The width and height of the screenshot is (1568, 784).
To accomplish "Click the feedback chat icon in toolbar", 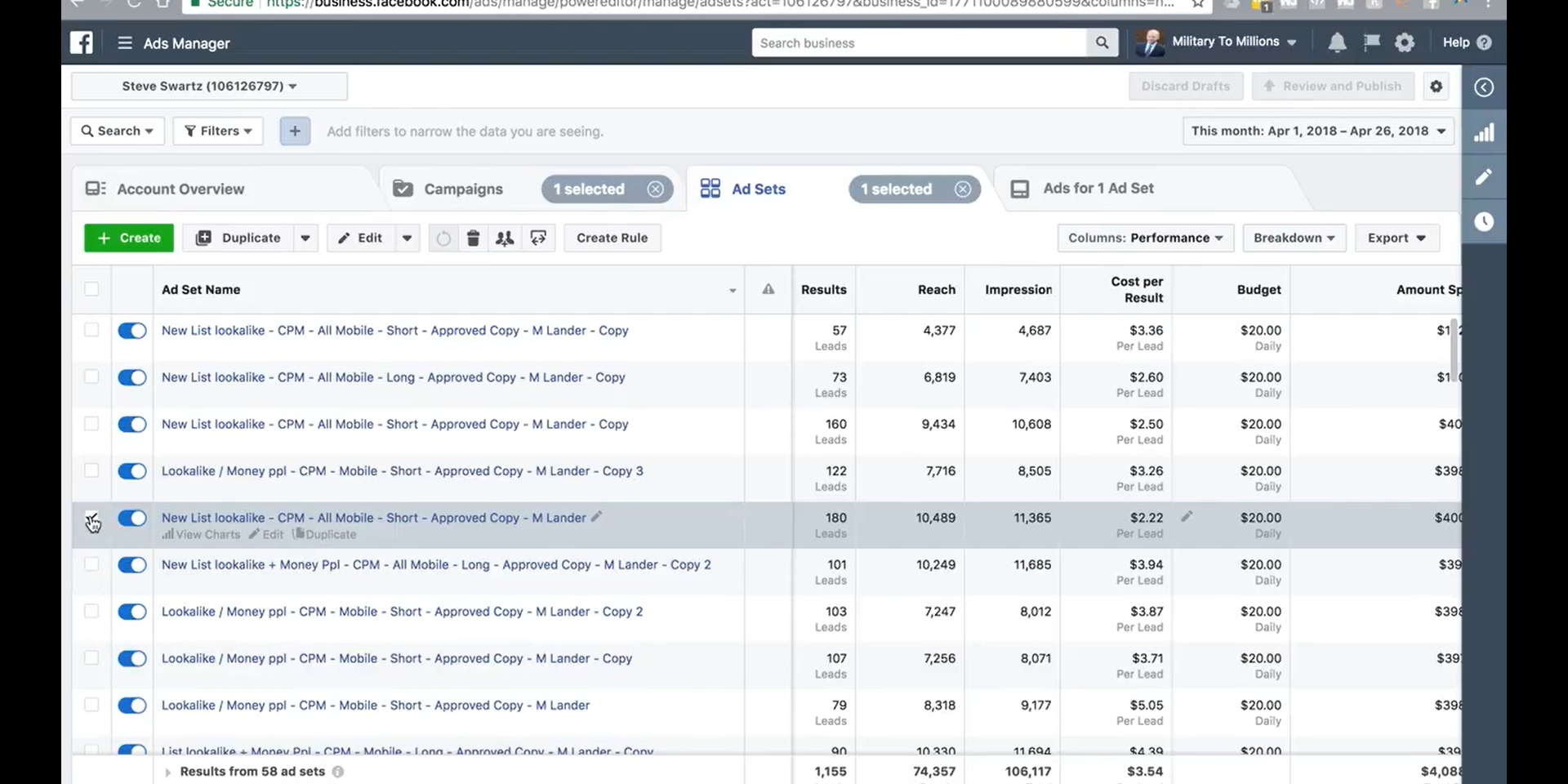I will (x=538, y=238).
